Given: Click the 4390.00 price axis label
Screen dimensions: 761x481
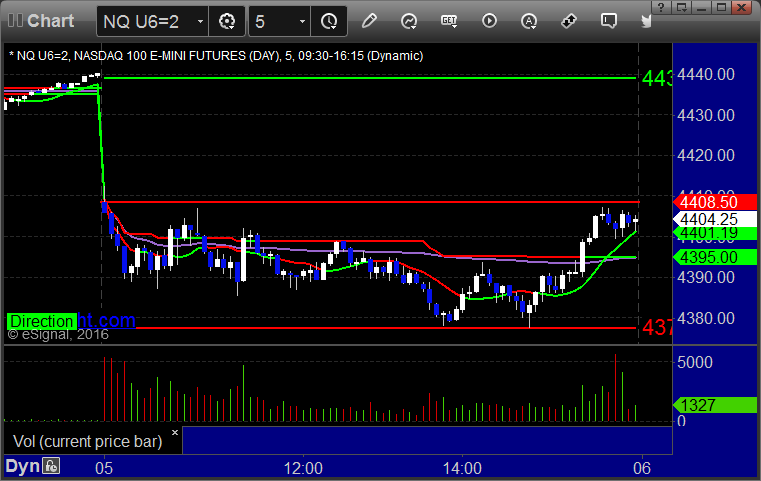Looking at the screenshot, I should point(706,278).
